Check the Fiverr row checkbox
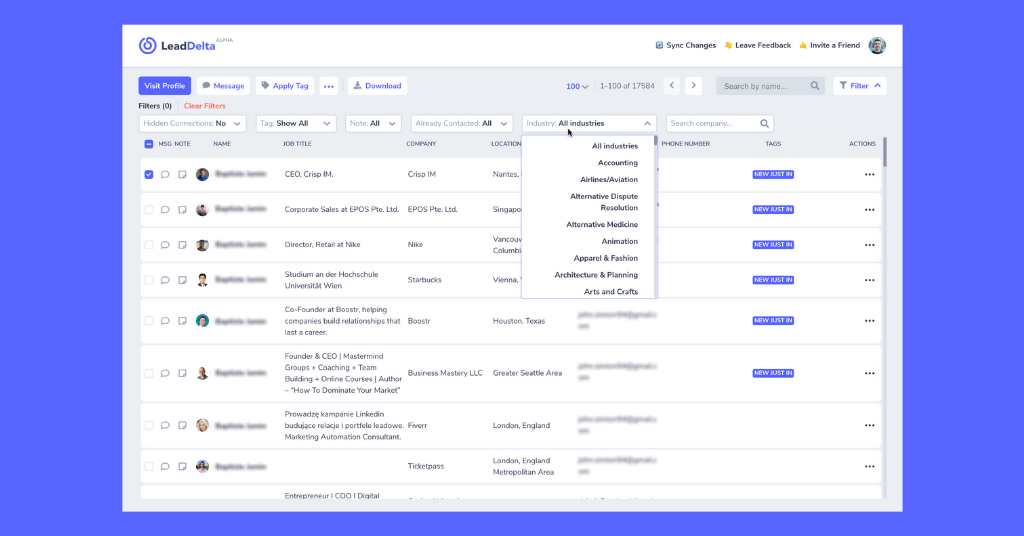1024x536 pixels. pyautogui.click(x=149, y=426)
